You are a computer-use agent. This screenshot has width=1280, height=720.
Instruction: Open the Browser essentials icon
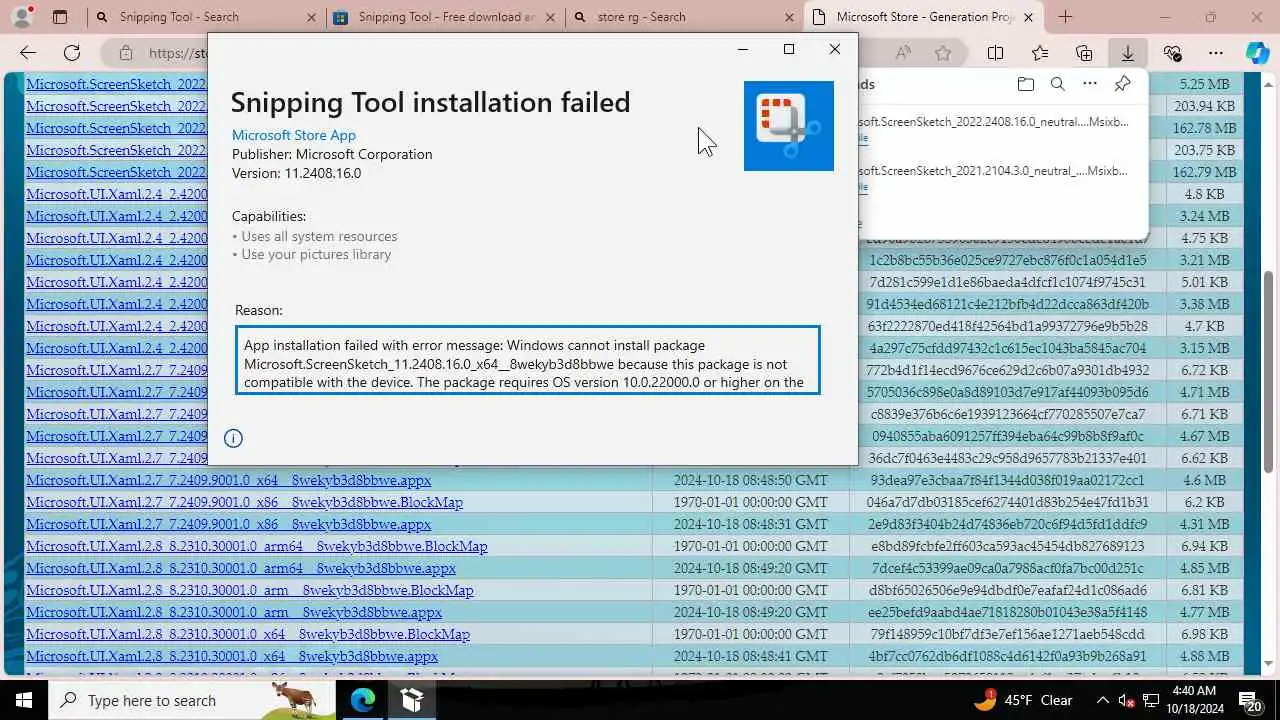point(1172,53)
